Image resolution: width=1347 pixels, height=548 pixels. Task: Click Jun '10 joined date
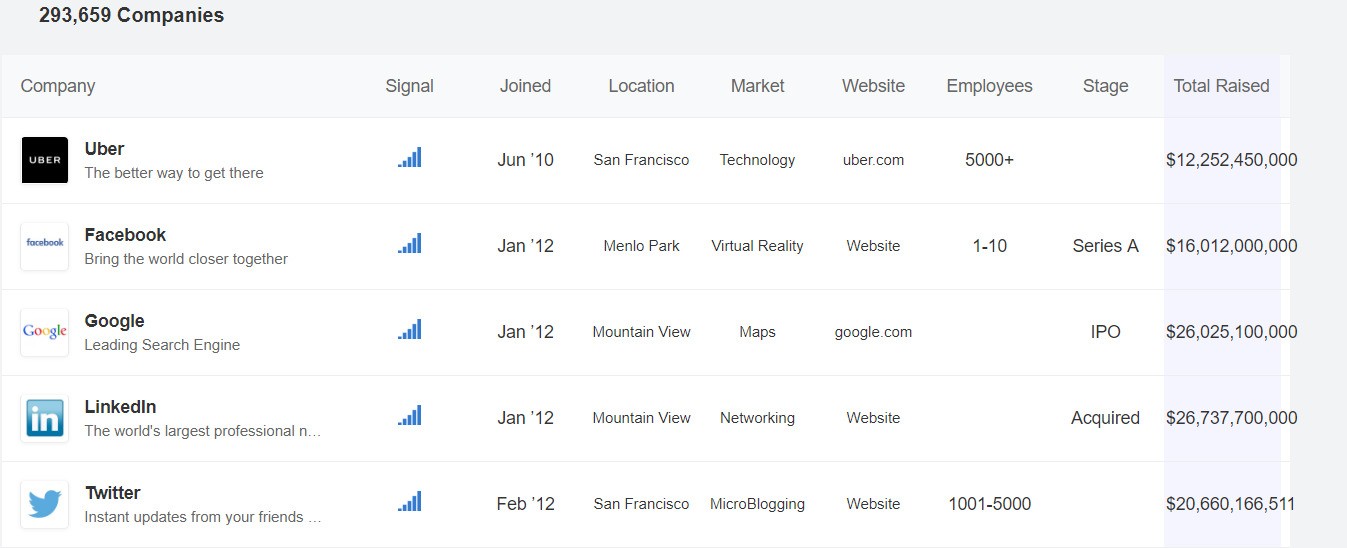point(526,160)
